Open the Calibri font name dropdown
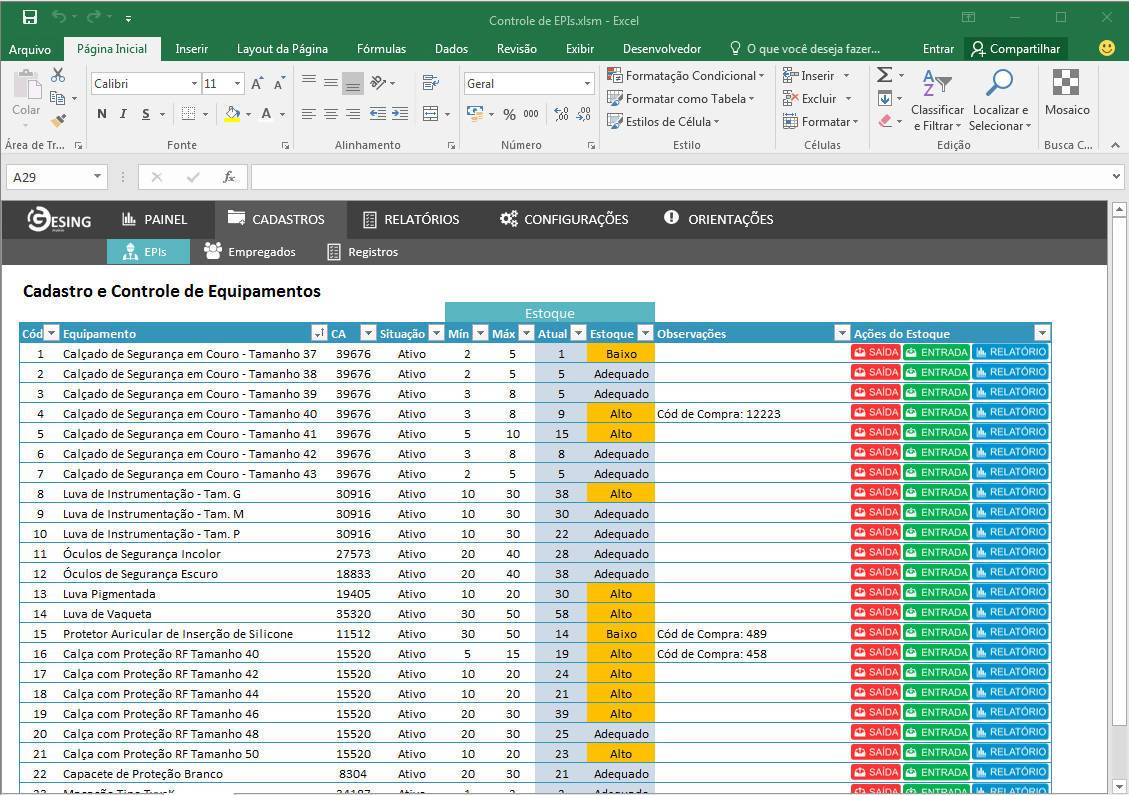 point(194,84)
